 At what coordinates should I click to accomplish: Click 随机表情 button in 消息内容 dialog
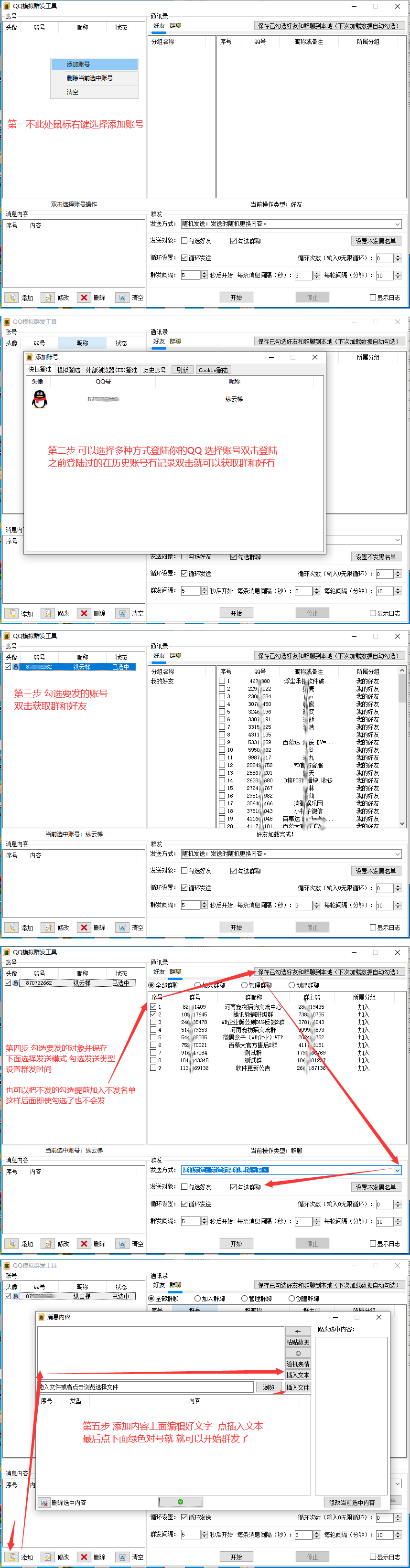point(298,1364)
